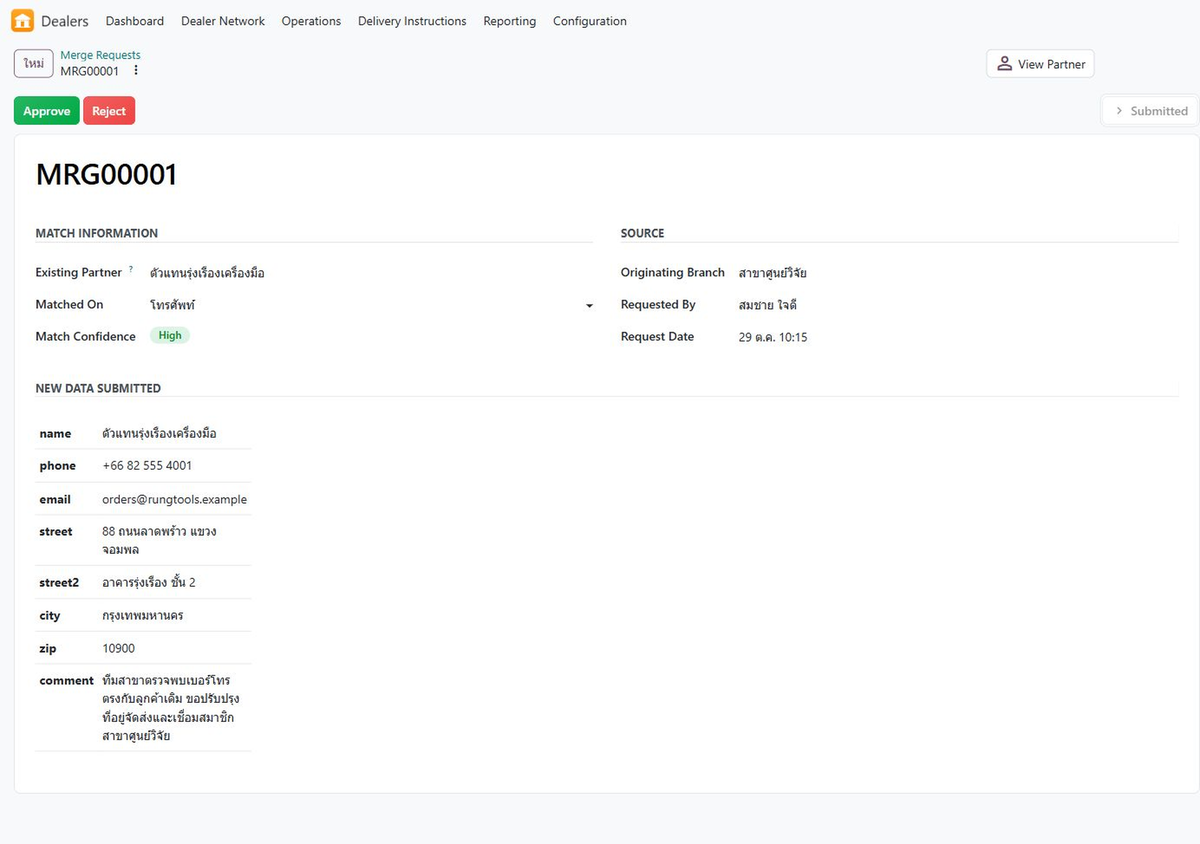Open the Delivery Instructions menu
Screen dimensions: 1200x844
(x=412, y=21)
